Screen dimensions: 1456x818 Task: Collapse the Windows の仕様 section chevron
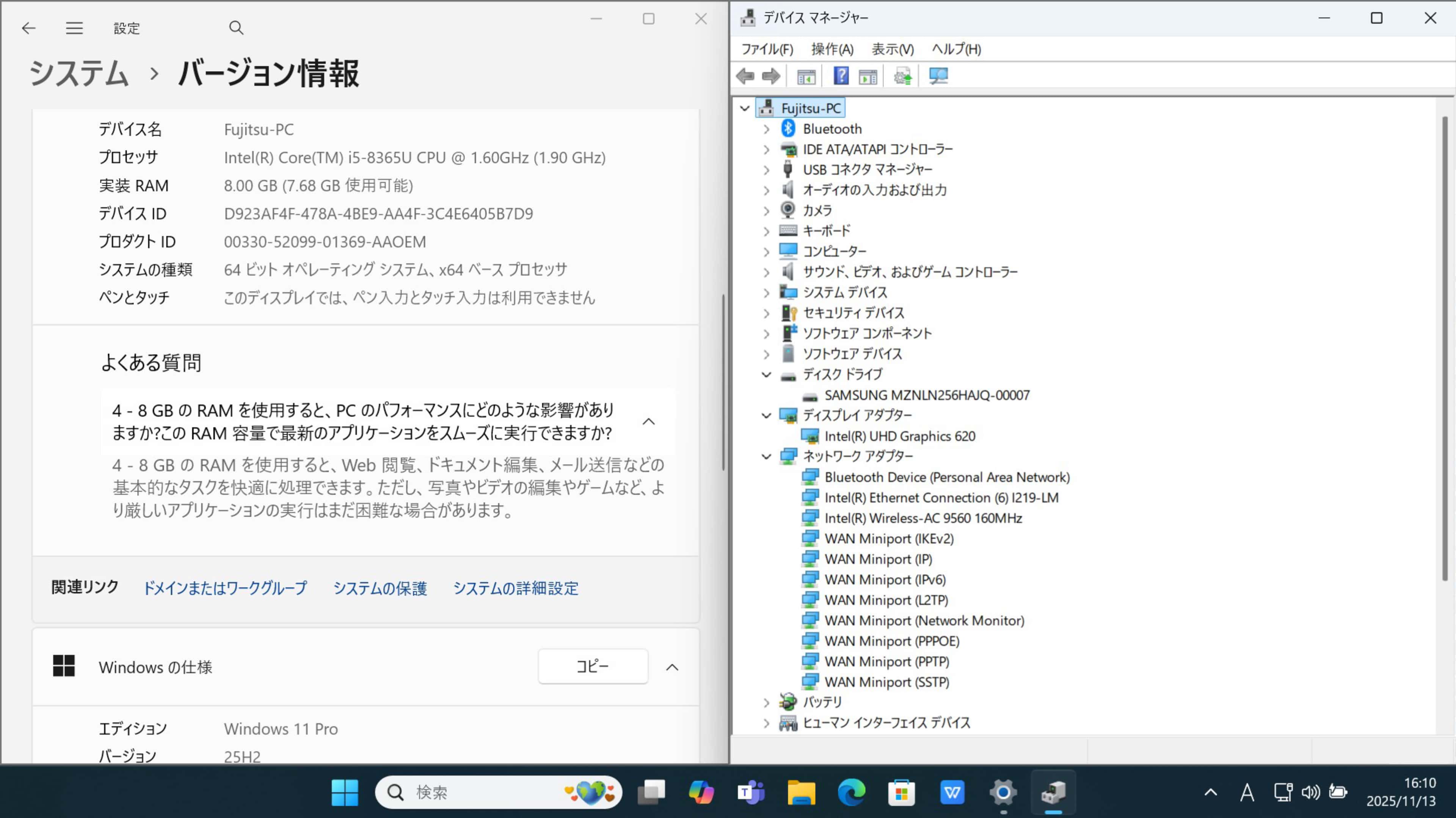tap(672, 667)
